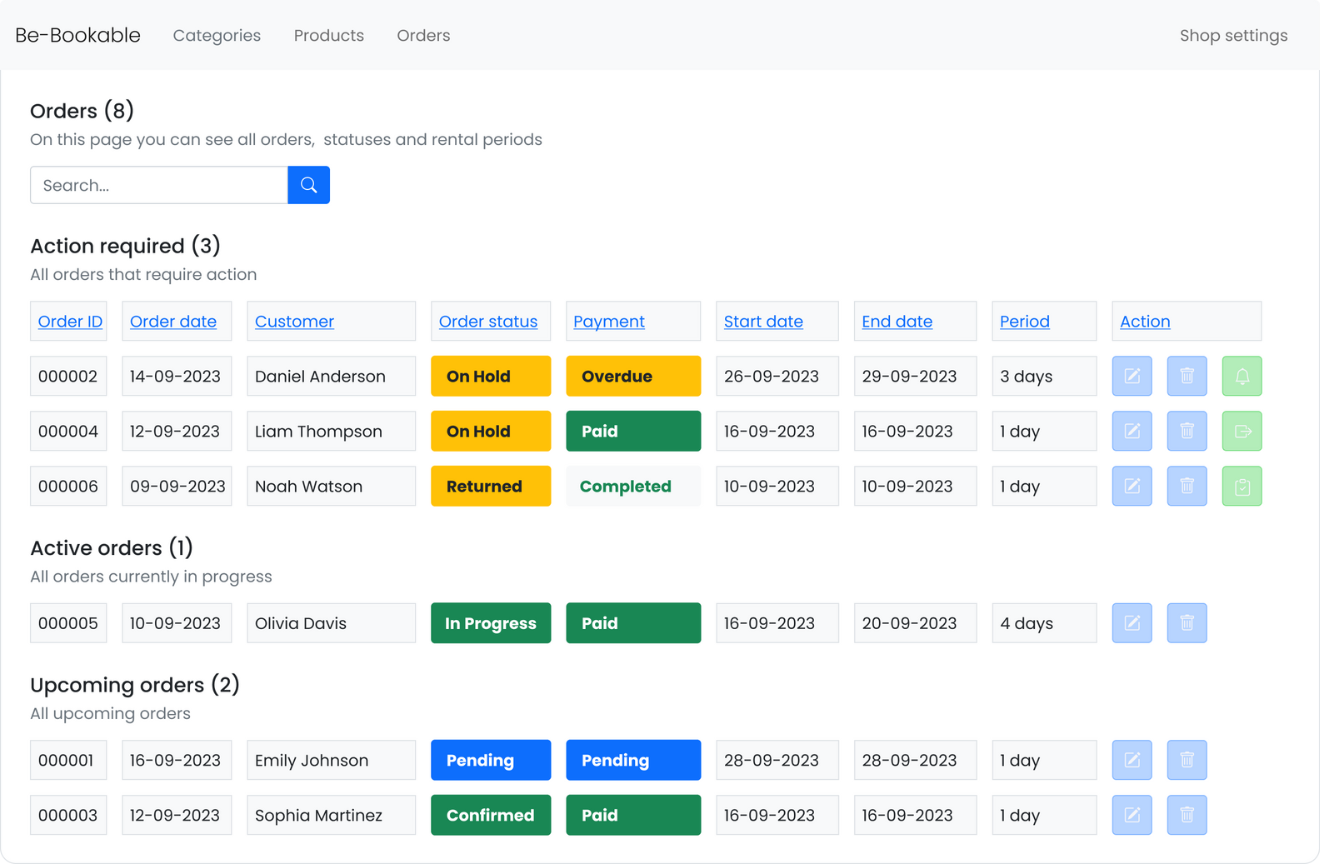Viewport: 1320px width, 864px height.
Task: Focus the Search orders input field
Action: (x=159, y=185)
